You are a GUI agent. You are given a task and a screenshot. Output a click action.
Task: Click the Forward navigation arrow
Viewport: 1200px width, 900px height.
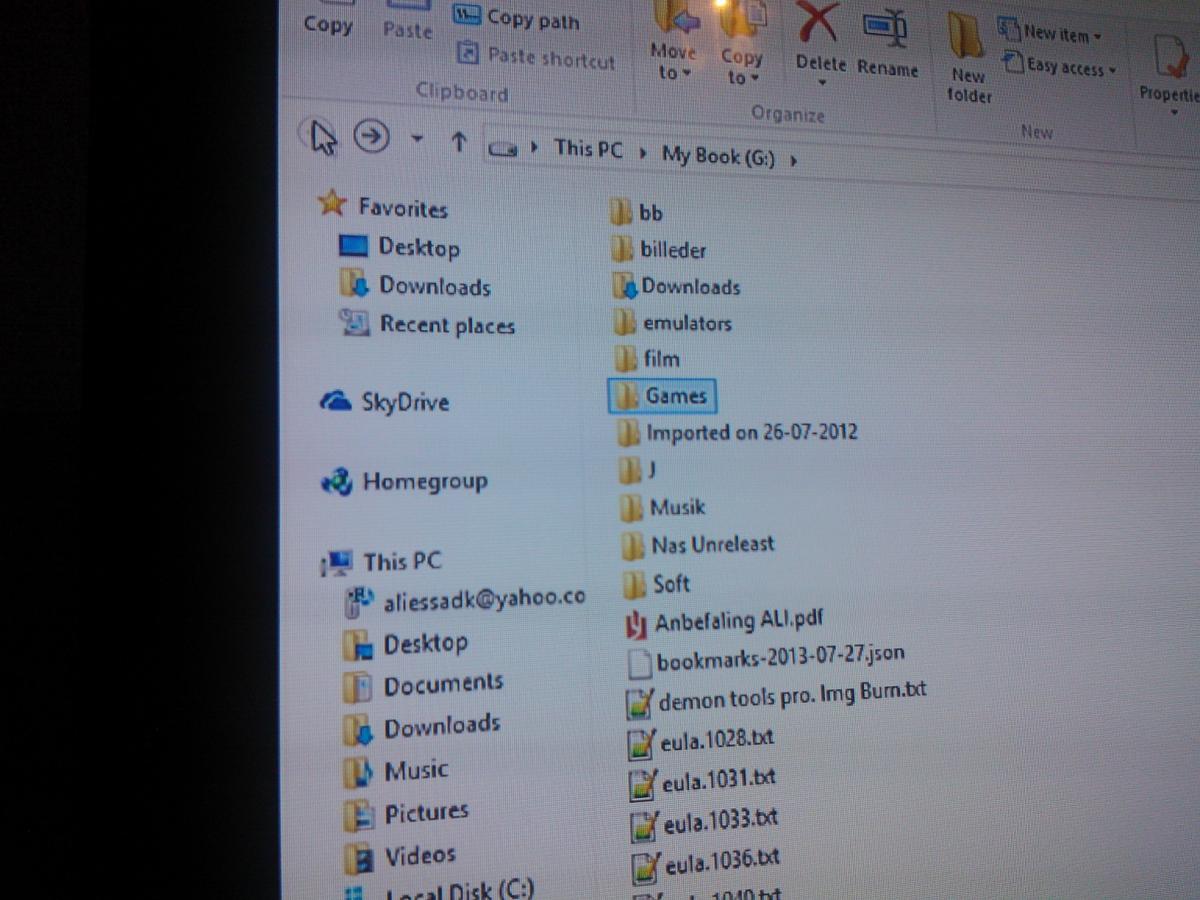click(x=371, y=138)
